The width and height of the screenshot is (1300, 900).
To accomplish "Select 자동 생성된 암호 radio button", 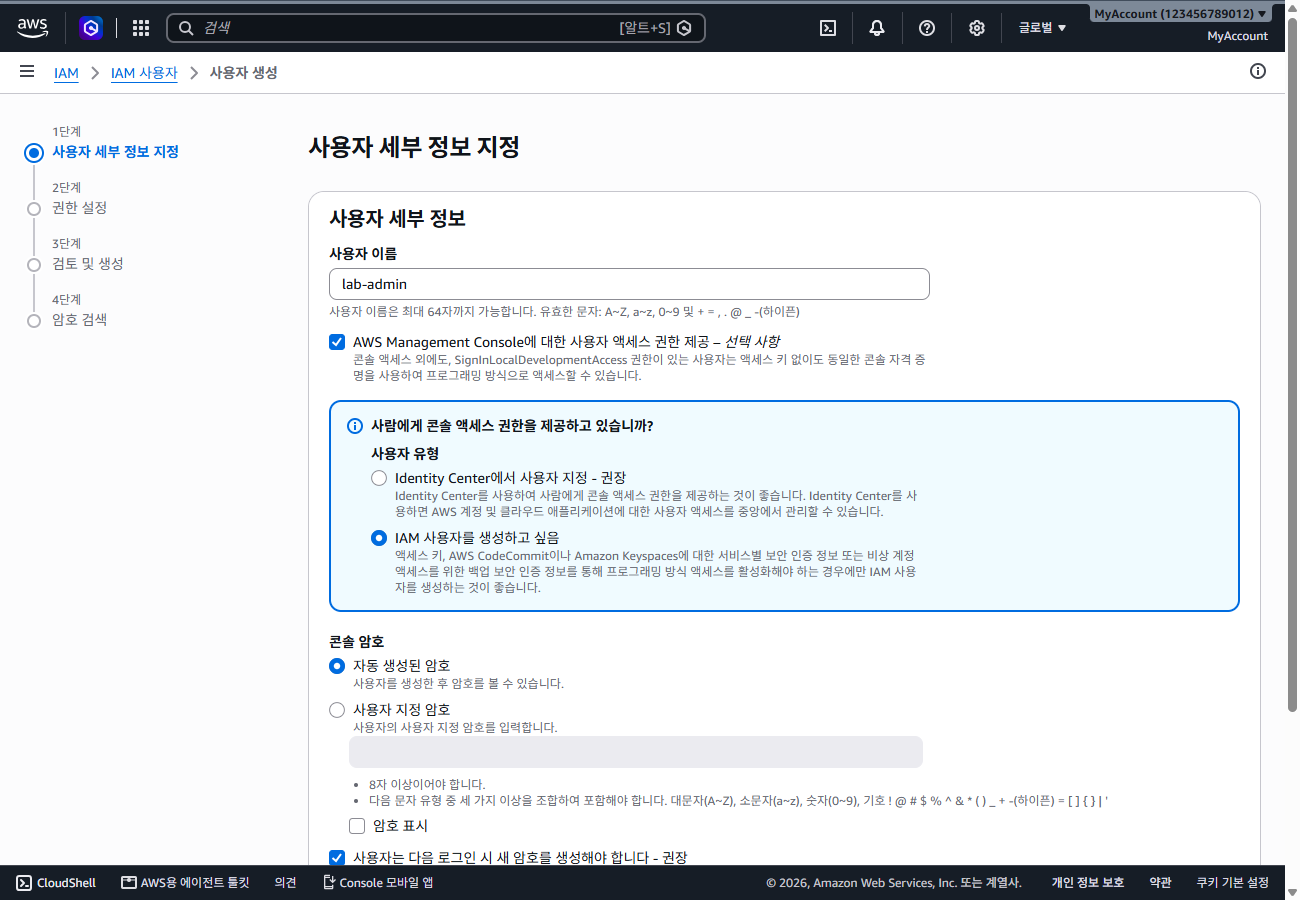I will point(337,666).
